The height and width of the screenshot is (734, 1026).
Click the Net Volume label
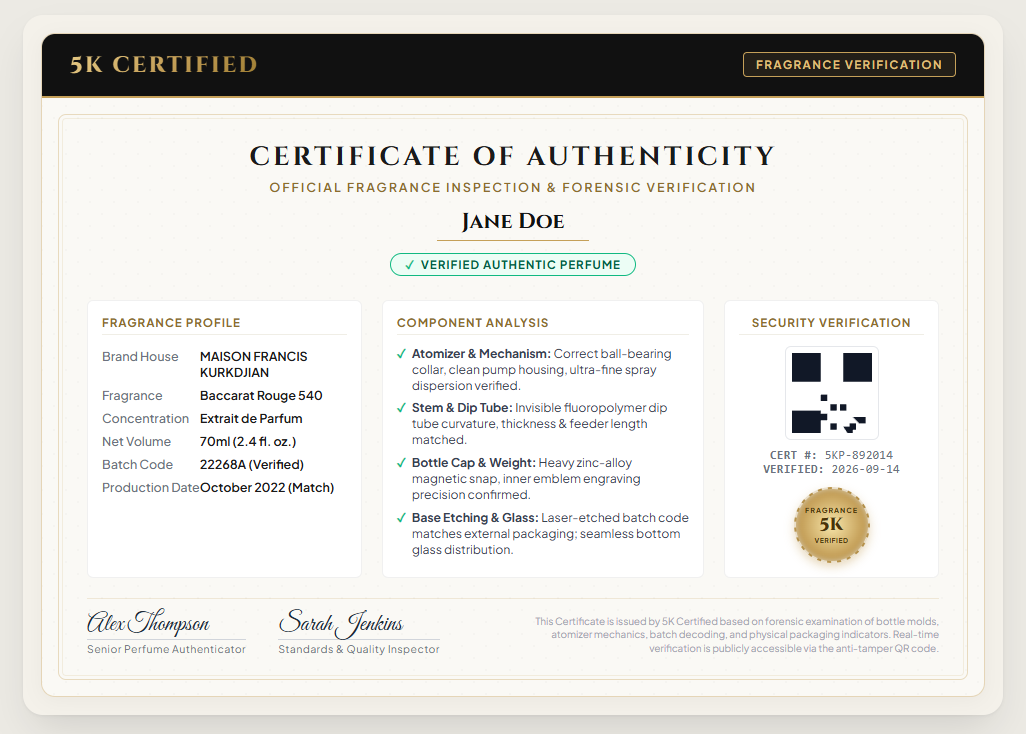(136, 442)
